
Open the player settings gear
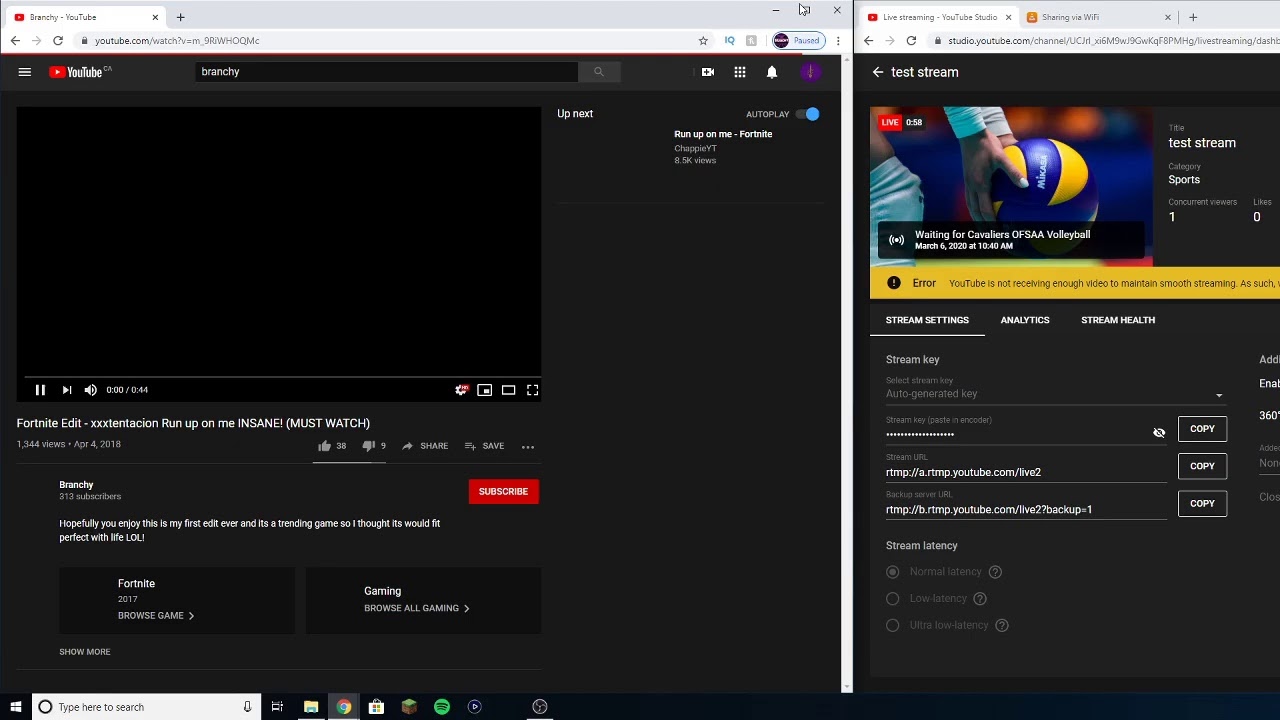(x=461, y=390)
